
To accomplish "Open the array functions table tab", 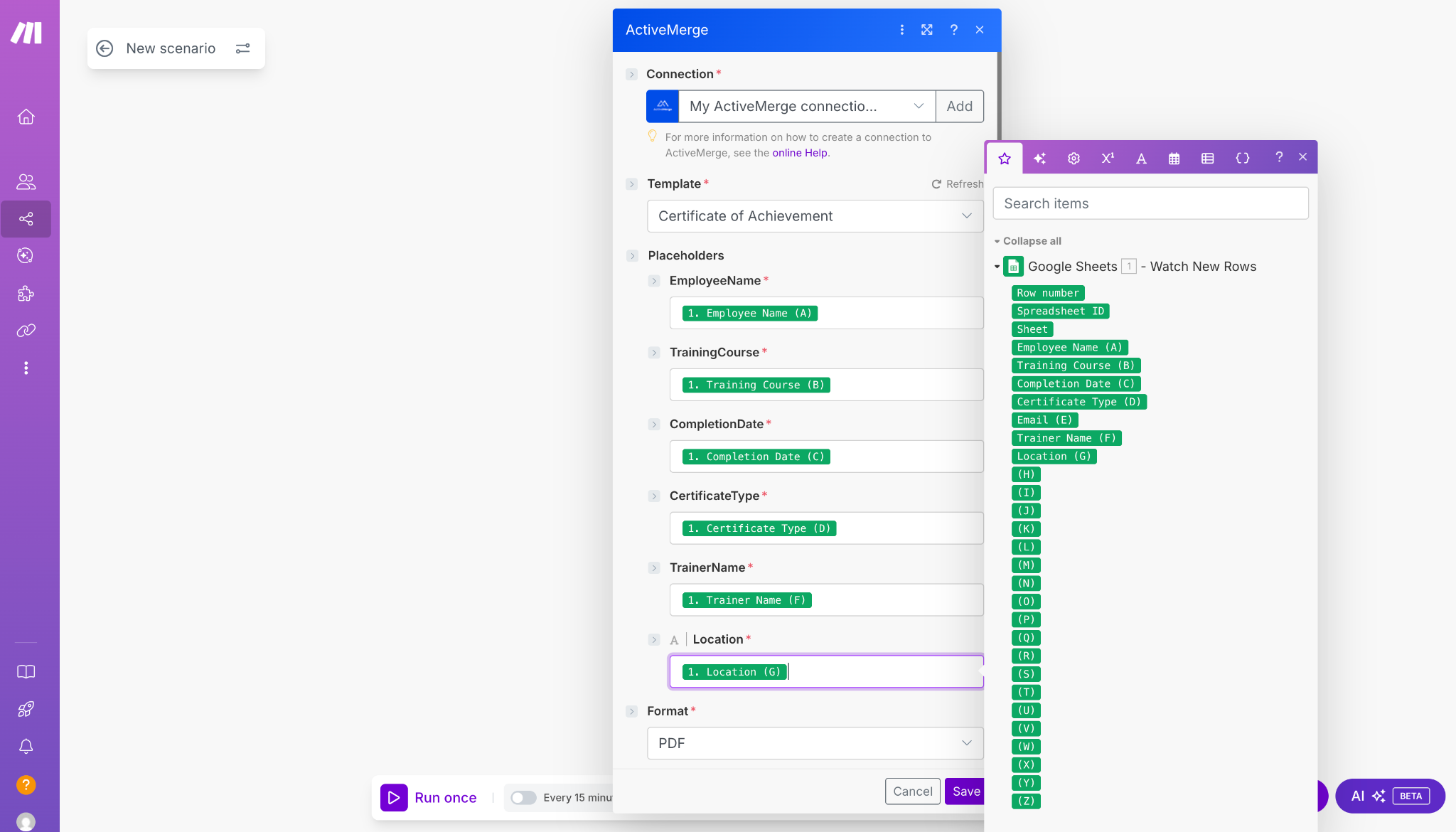I will coord(1206,158).
